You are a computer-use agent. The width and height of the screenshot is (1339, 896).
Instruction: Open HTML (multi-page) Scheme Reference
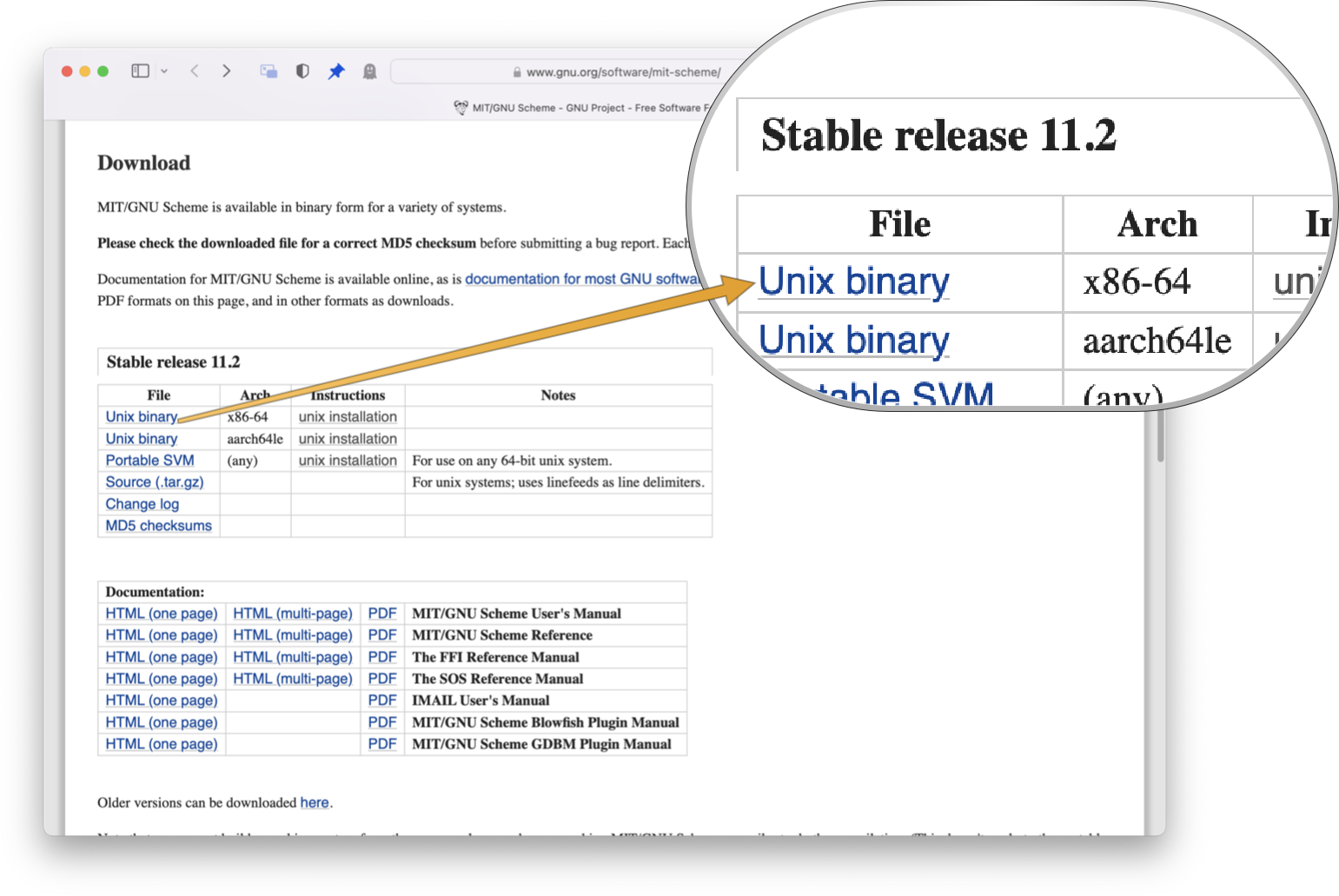pyautogui.click(x=293, y=635)
